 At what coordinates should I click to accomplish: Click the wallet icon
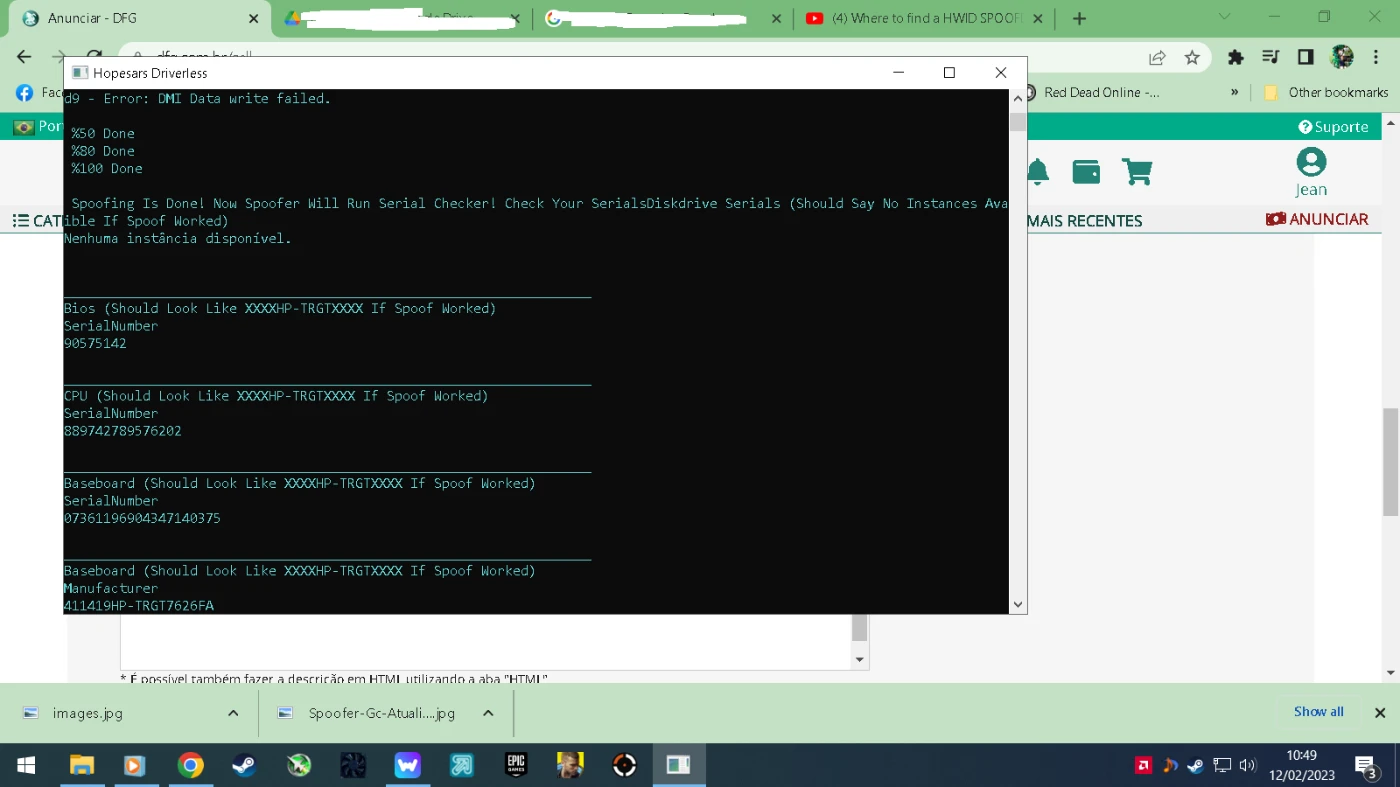pos(1086,172)
